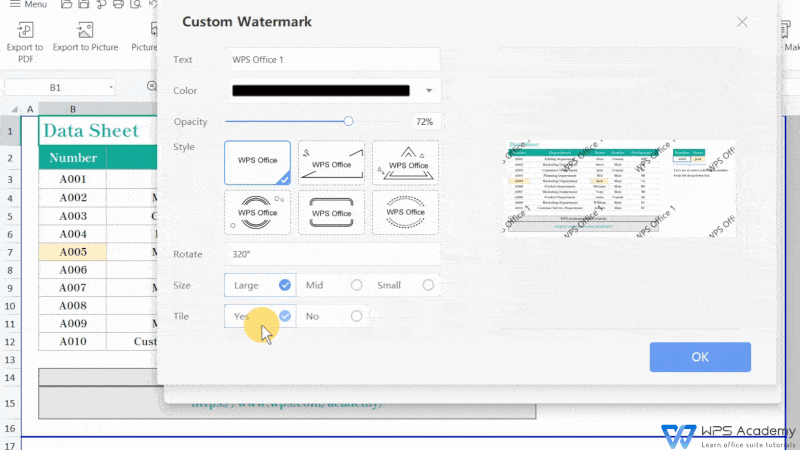This screenshot has width=800, height=450.
Task: Select cell A001
Action: tap(73, 179)
